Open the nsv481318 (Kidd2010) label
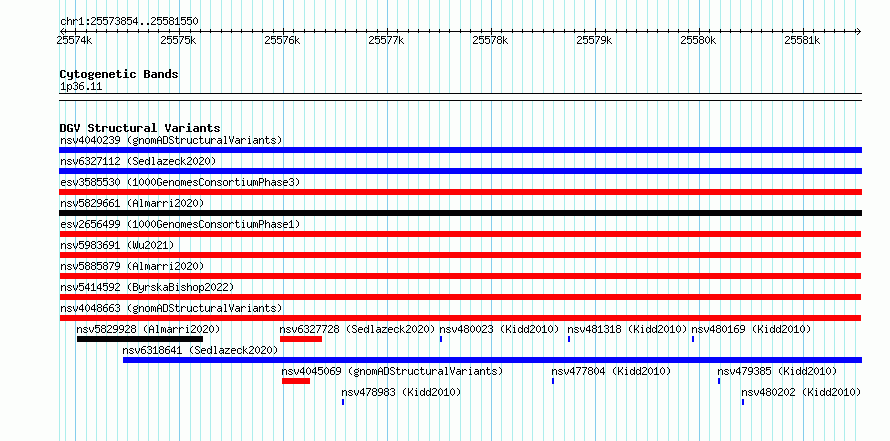 point(627,329)
